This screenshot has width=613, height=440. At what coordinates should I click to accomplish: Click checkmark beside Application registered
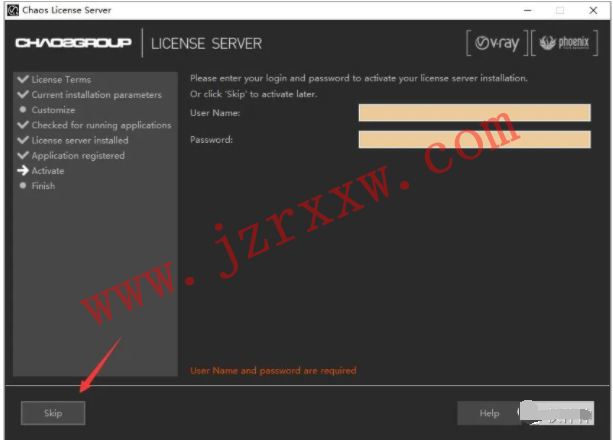click(23, 155)
